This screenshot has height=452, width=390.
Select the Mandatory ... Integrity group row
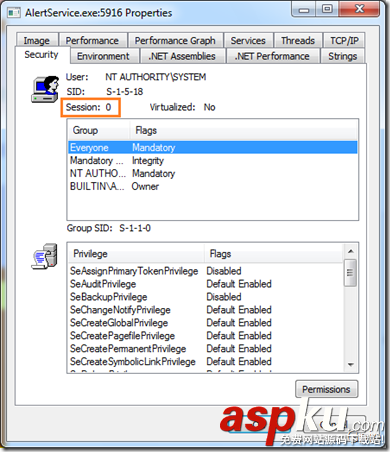coord(213,160)
